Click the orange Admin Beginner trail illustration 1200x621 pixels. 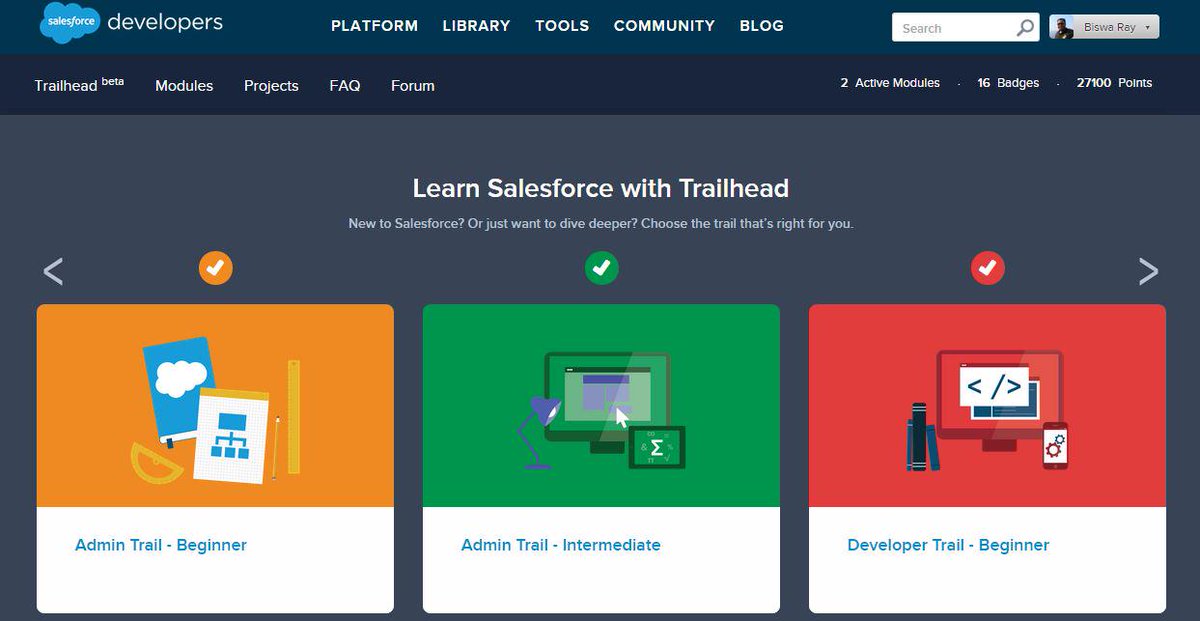215,406
